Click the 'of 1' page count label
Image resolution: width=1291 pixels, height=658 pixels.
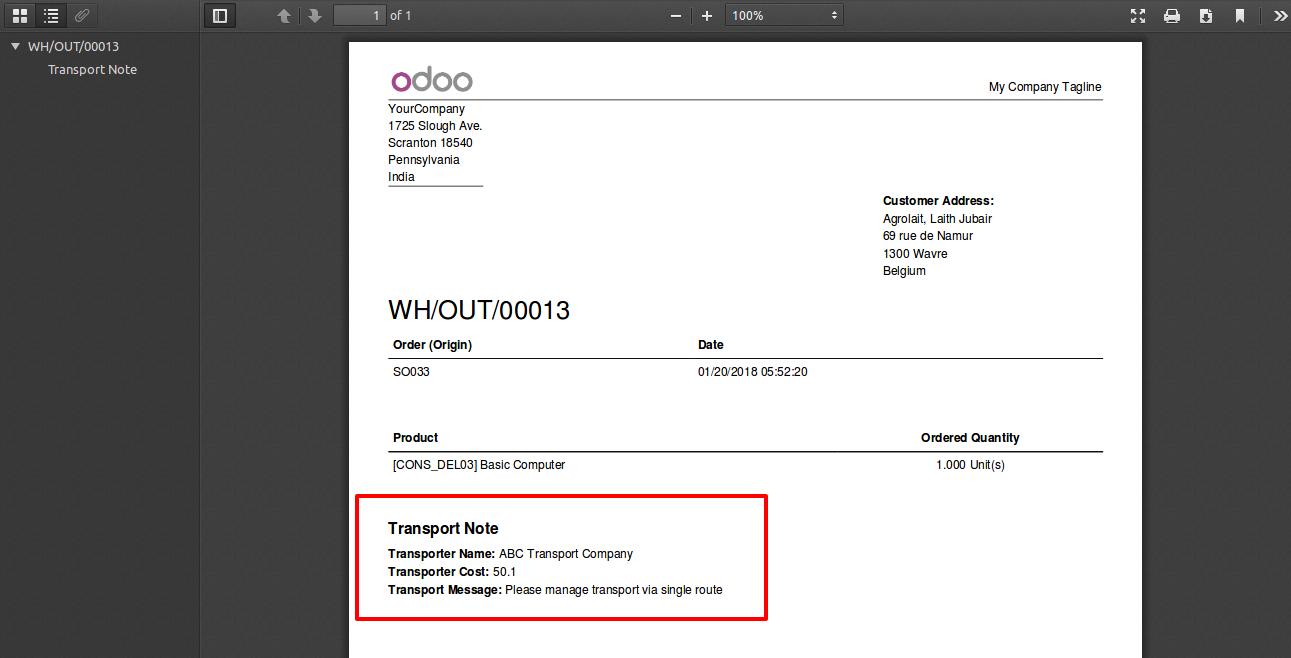[x=401, y=15]
